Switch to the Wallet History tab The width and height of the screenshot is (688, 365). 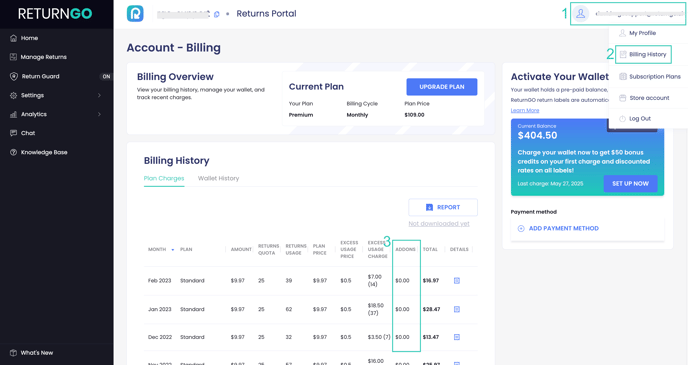(x=219, y=178)
